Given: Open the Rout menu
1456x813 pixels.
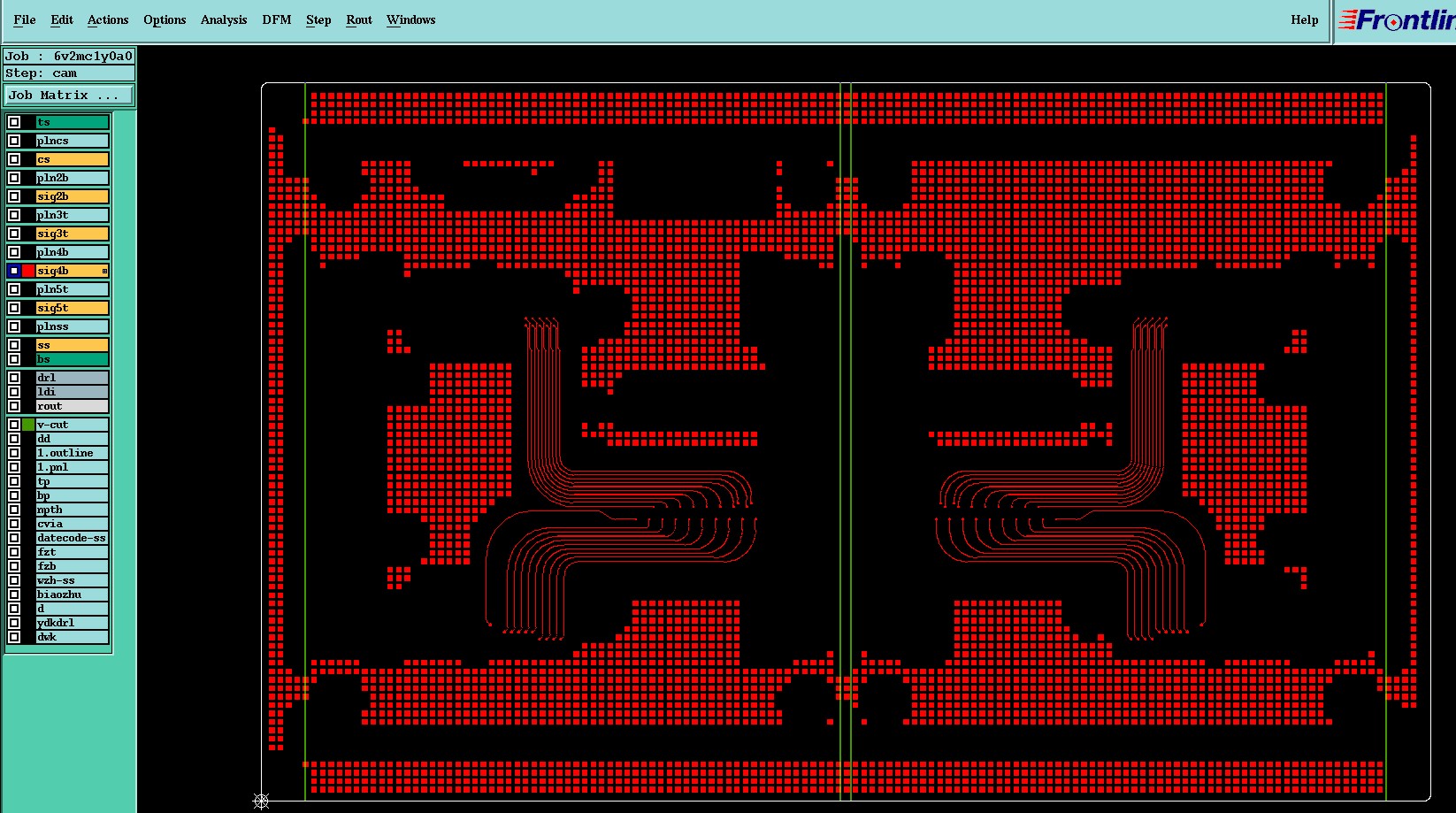Looking at the screenshot, I should tap(359, 19).
